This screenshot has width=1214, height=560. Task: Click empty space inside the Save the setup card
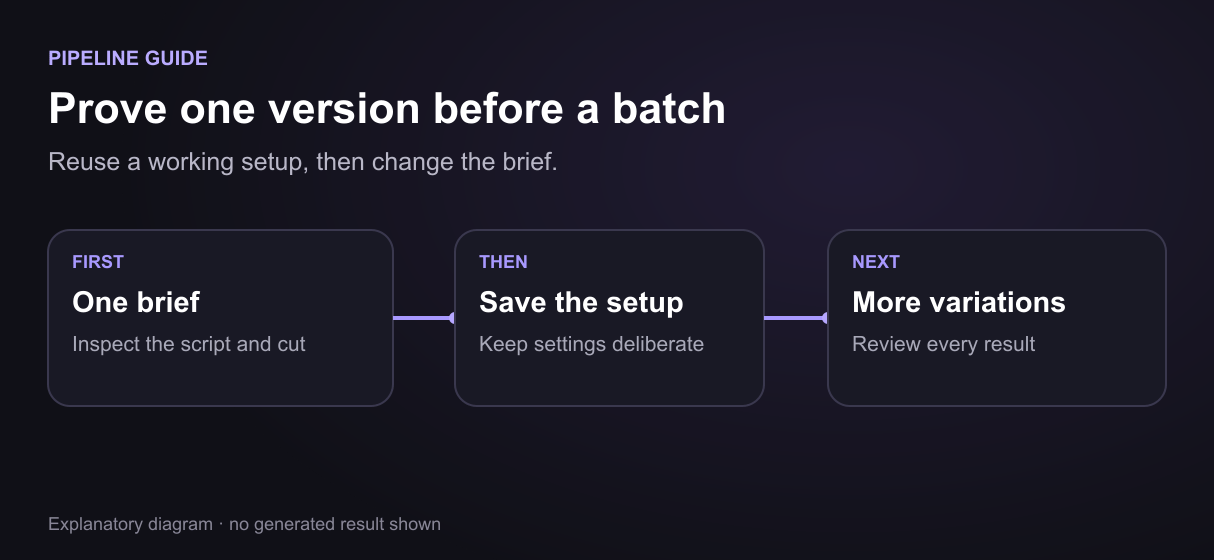coord(609,381)
